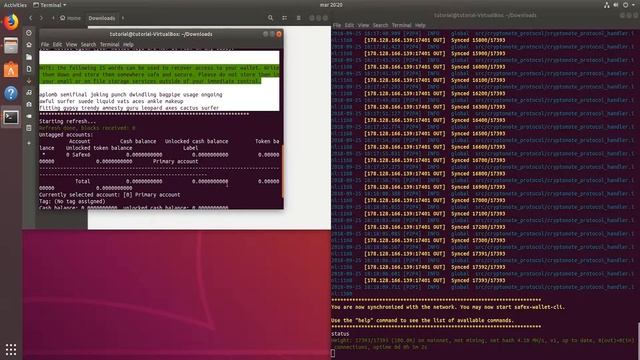Click the 'status' command line
The width and height of the screenshot is (640, 360).
(340, 334)
